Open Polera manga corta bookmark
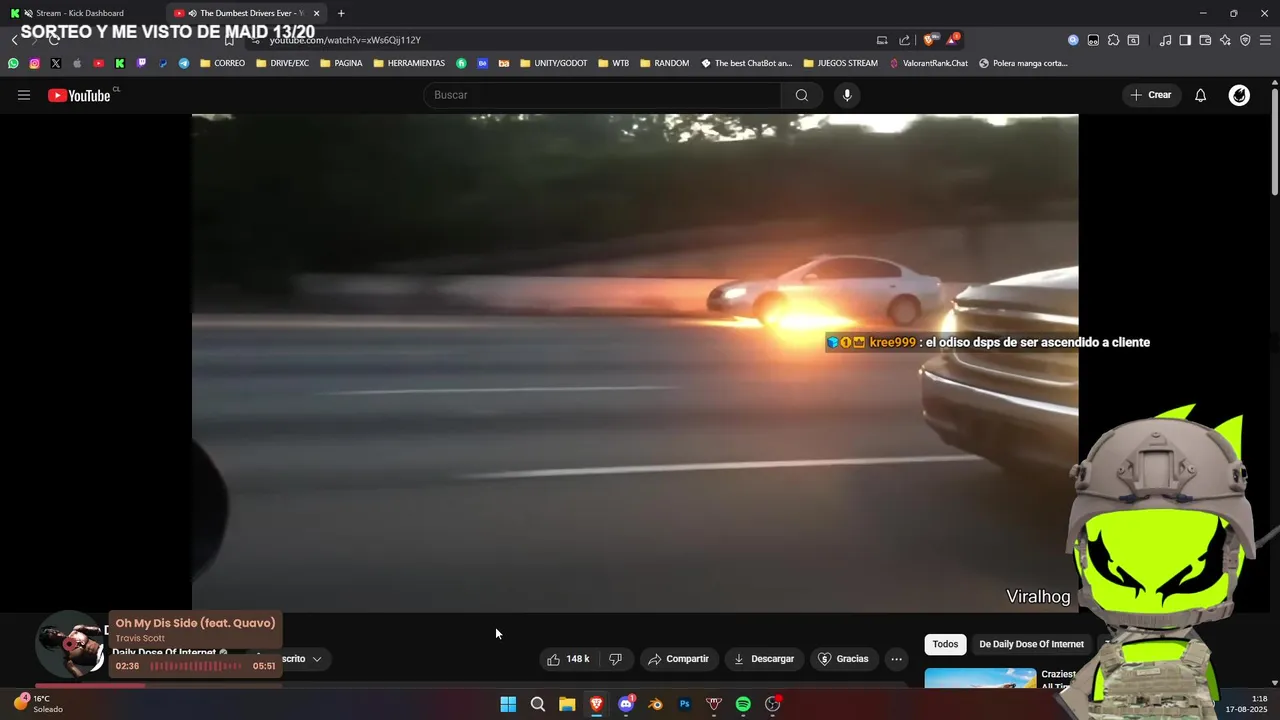Screen dimensions: 1280x720 [x=1023, y=63]
